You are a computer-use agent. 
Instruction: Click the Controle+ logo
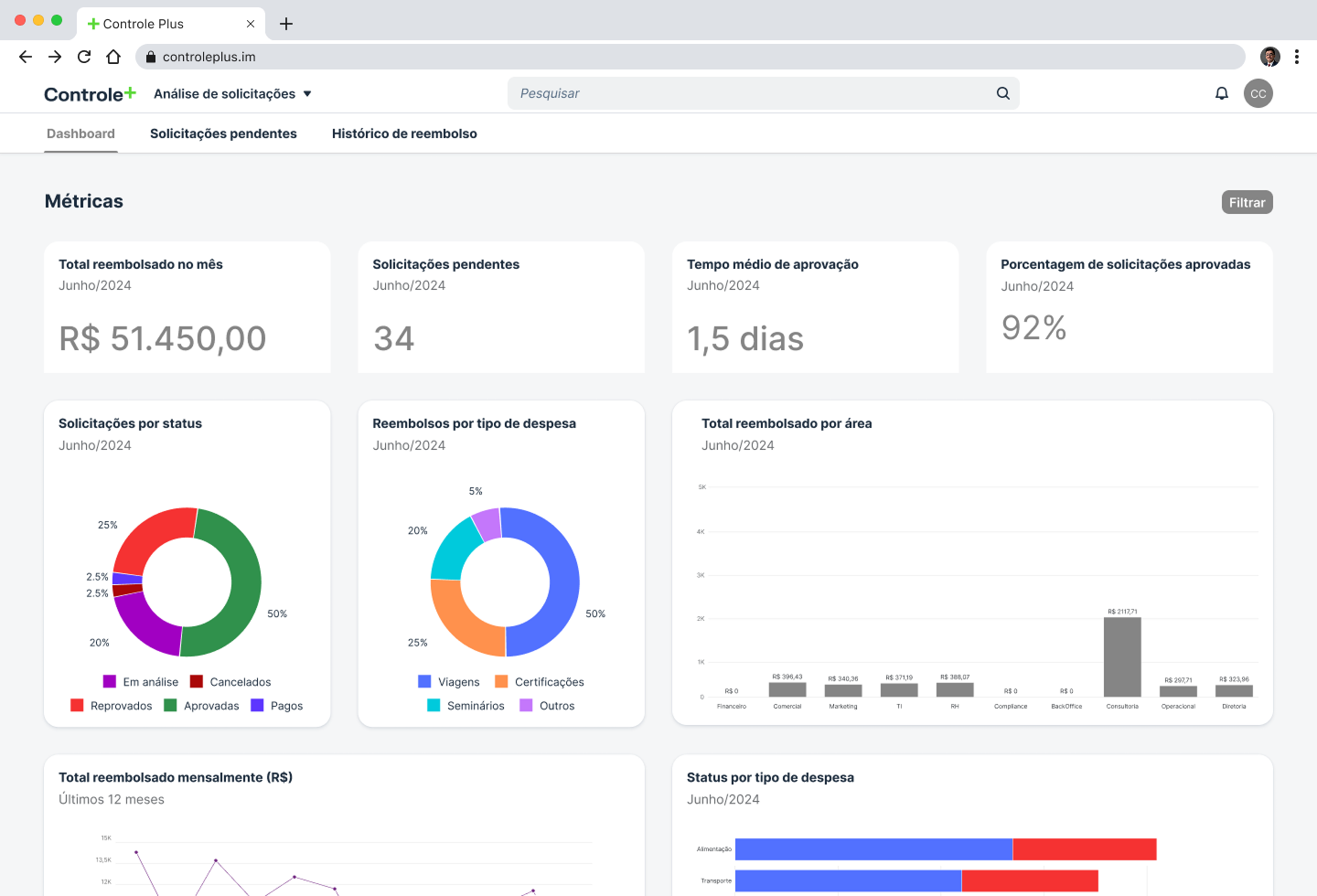(x=90, y=94)
